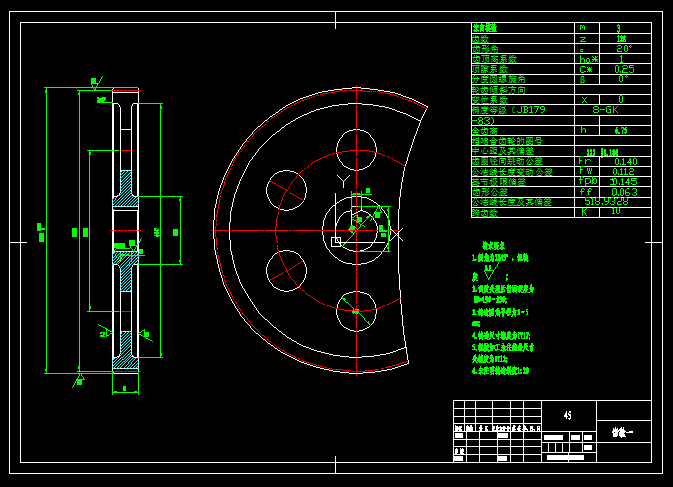673x487 pixels.
Task: Select the top lightening hole circle
Action: [x=356, y=150]
